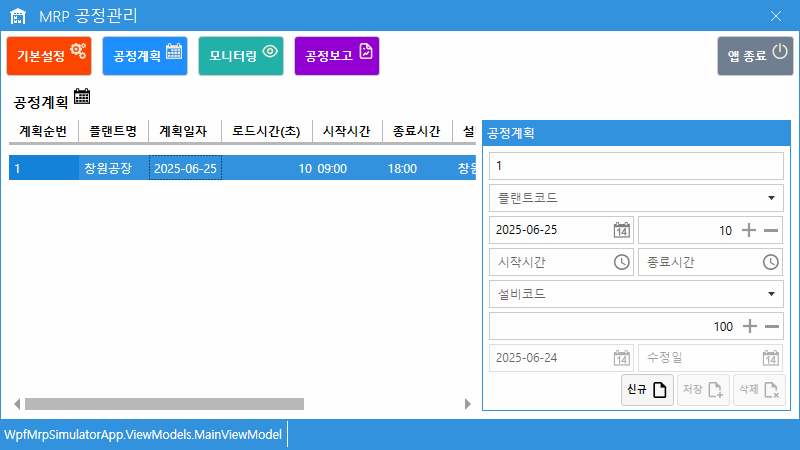Increase load time value 10 with plus

pos(748,230)
